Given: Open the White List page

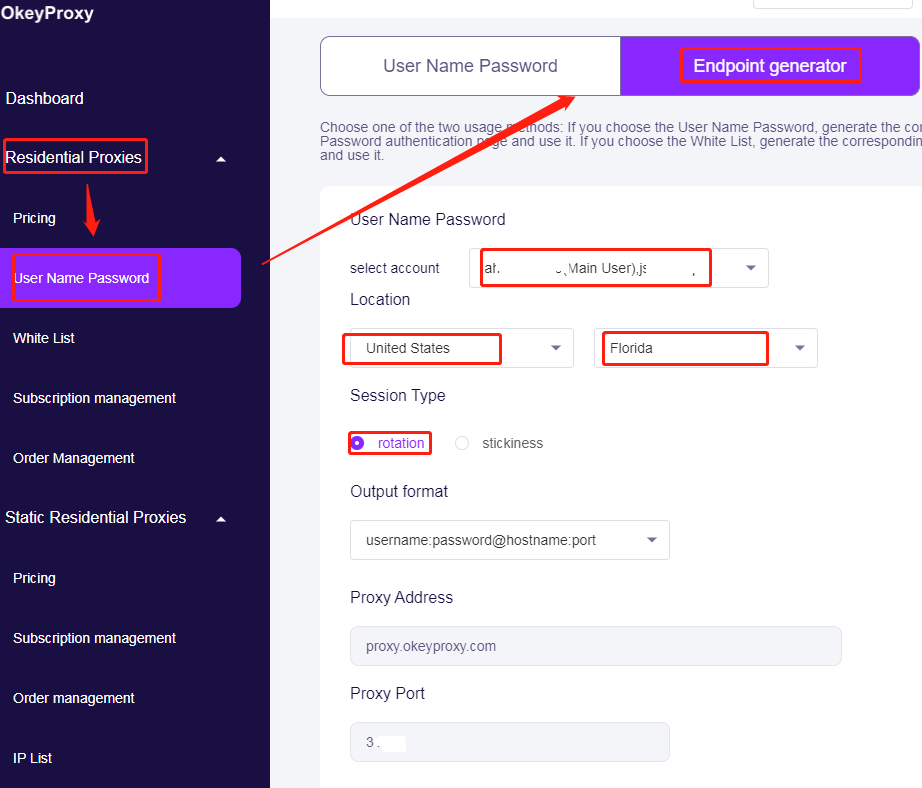Looking at the screenshot, I should (x=44, y=338).
